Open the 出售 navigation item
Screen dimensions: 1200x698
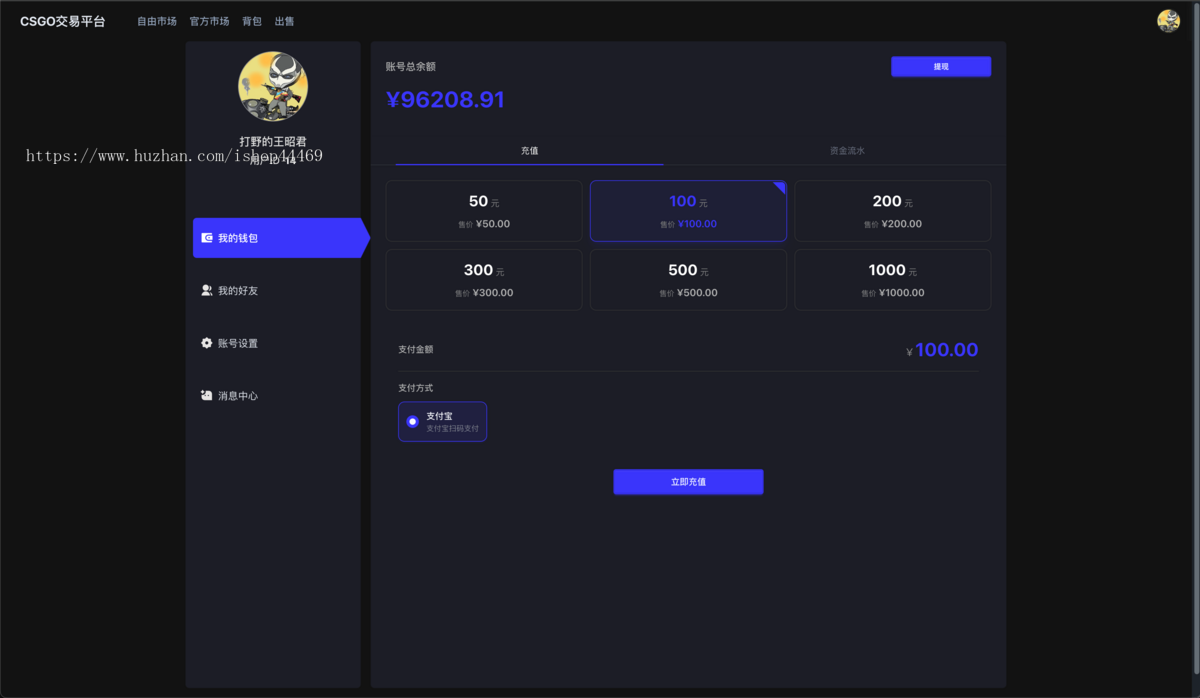point(284,21)
